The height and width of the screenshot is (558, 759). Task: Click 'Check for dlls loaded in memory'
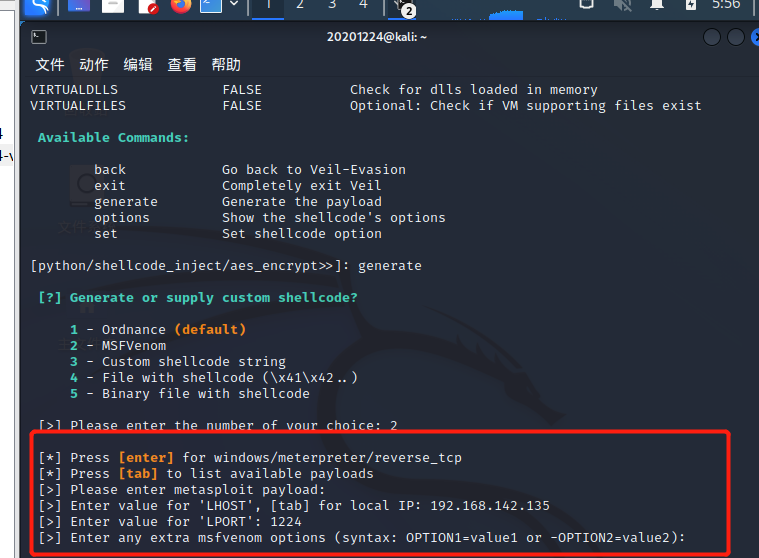click(474, 90)
